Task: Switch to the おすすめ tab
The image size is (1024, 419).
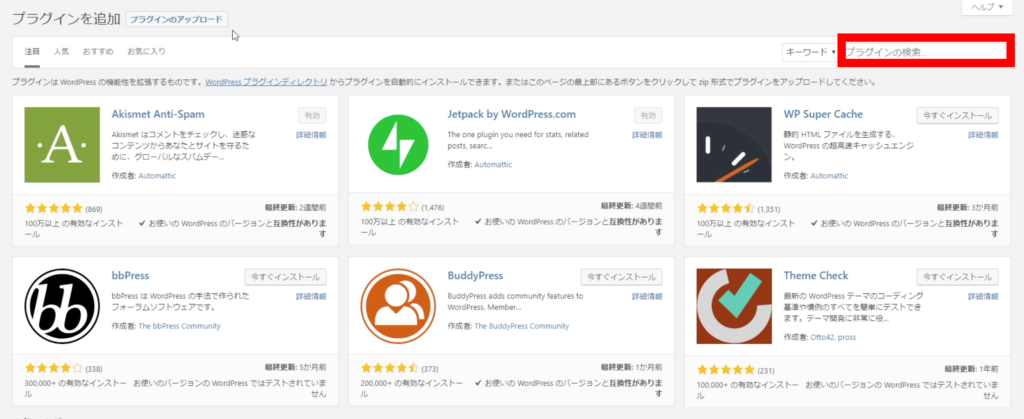Action: [98, 51]
